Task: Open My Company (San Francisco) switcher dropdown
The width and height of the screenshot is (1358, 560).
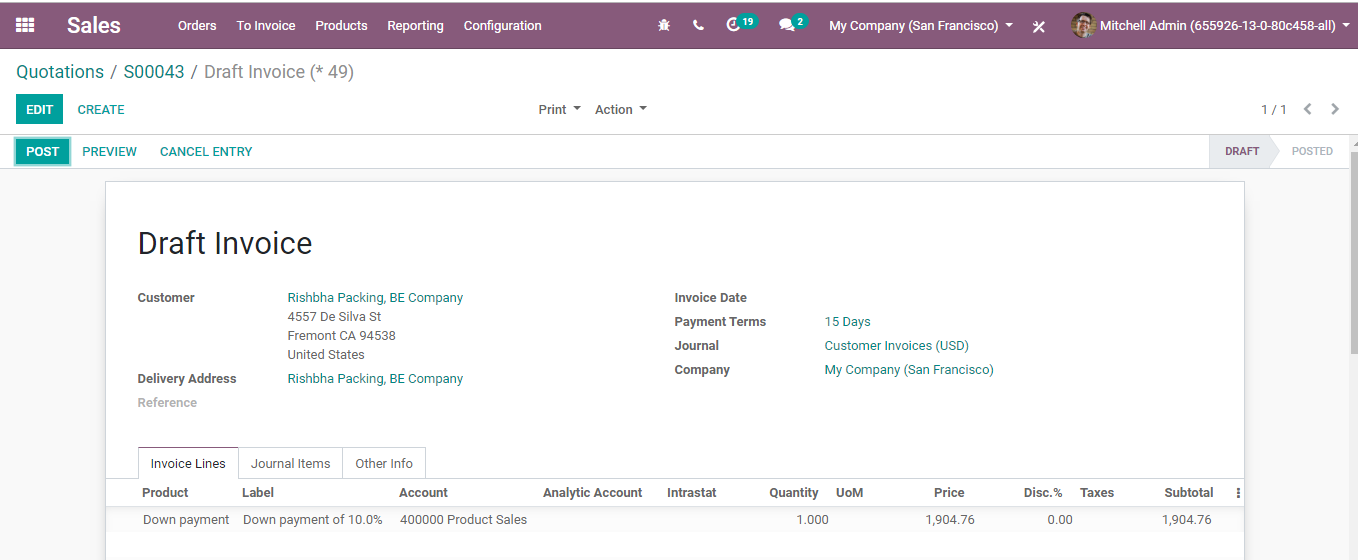Action: click(921, 25)
